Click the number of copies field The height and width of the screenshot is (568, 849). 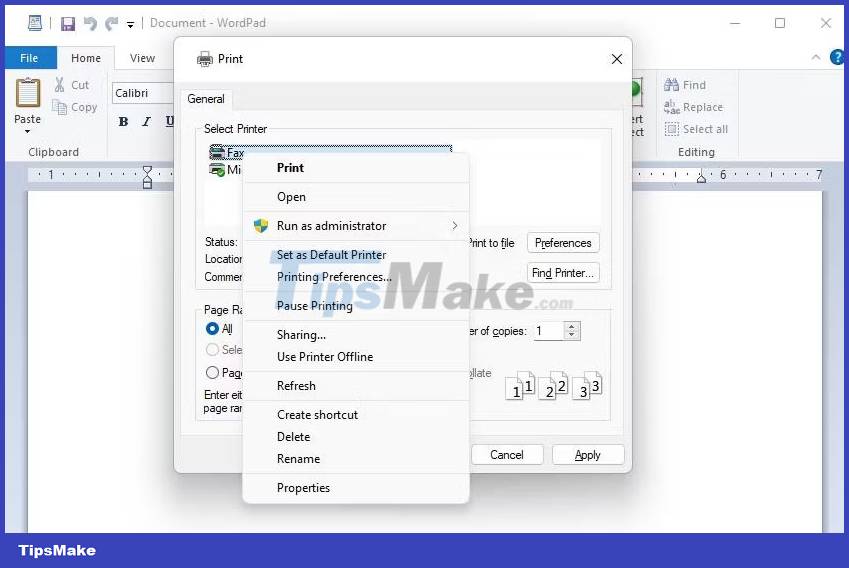pos(548,331)
